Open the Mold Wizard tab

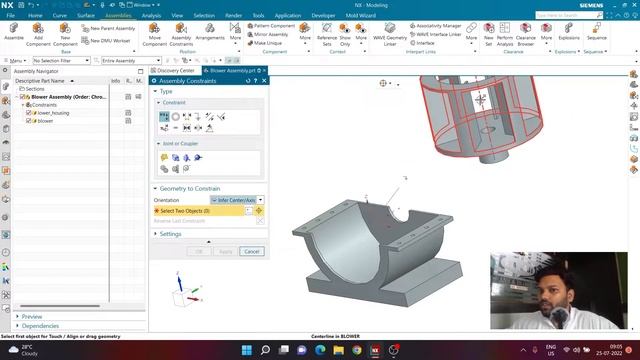coord(360,16)
